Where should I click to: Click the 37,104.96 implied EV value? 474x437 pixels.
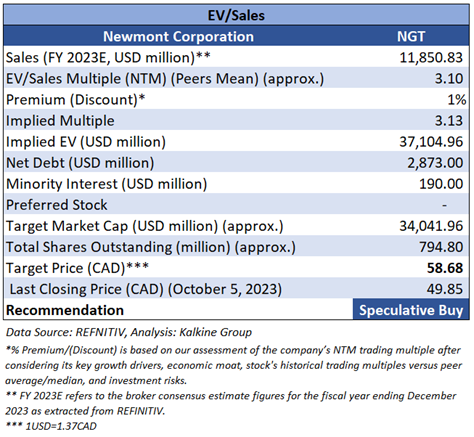coord(431,142)
